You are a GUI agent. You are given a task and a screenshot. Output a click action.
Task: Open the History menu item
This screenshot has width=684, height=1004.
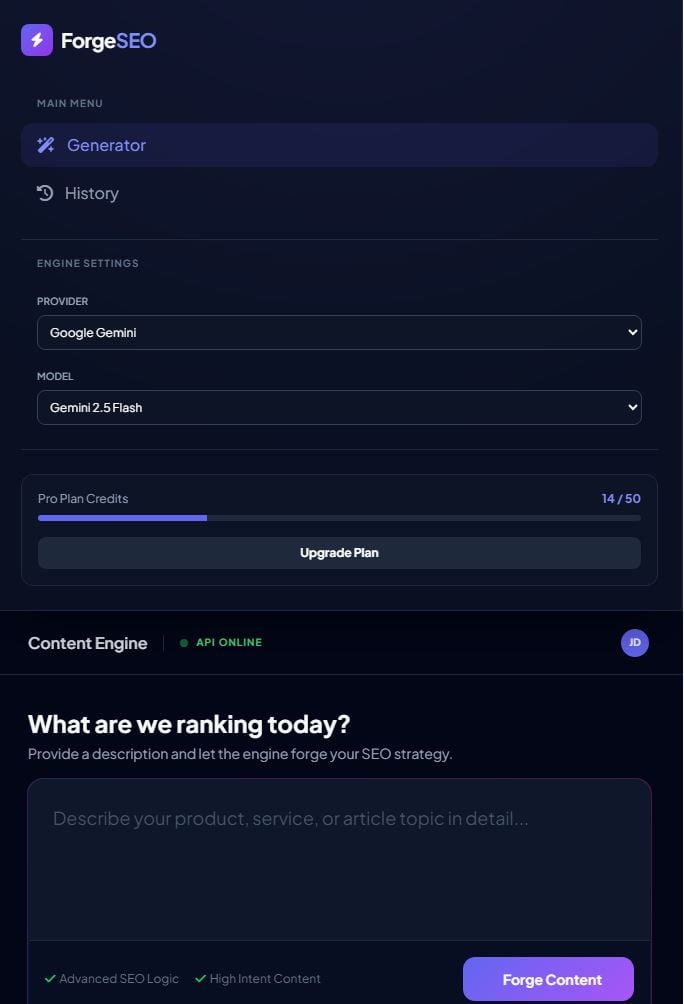click(x=92, y=193)
